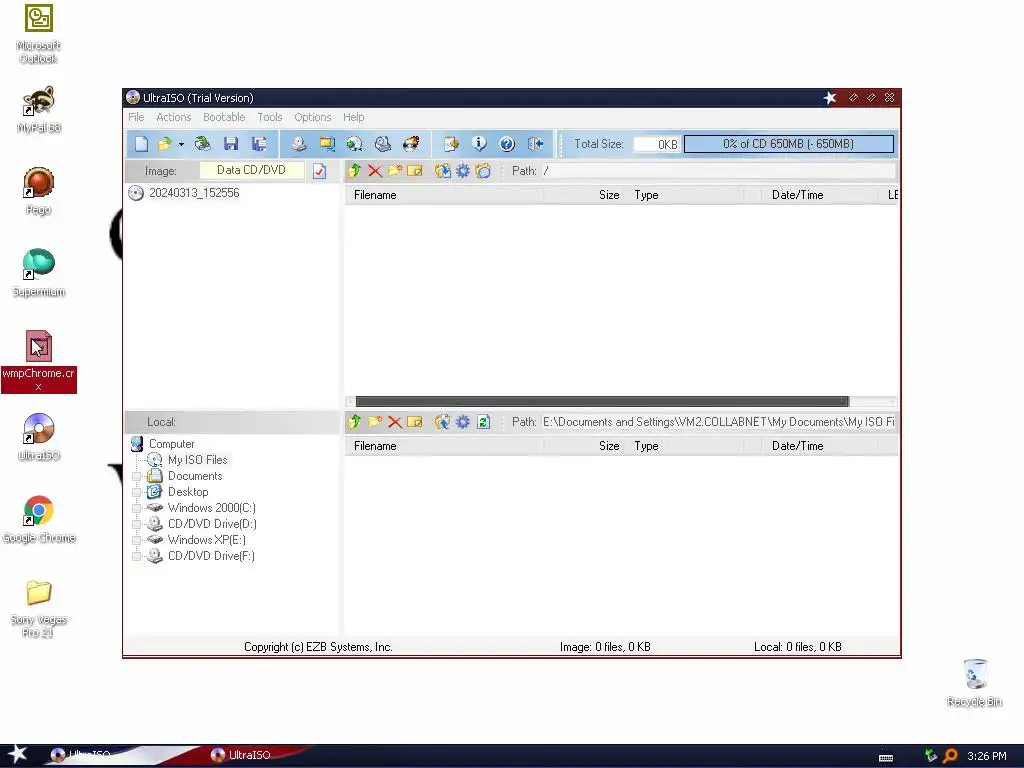Open the File menu

pyautogui.click(x=136, y=117)
